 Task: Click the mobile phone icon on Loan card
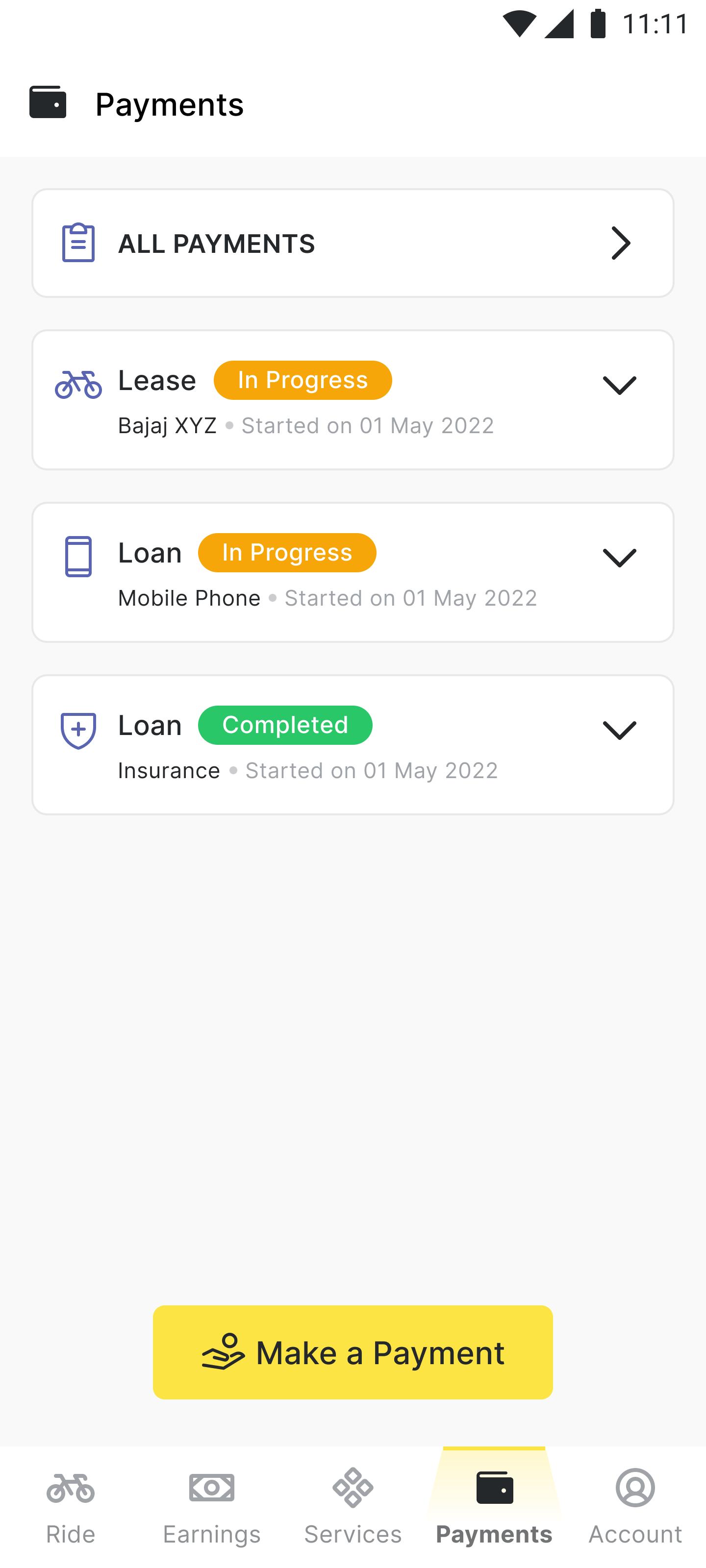[78, 556]
